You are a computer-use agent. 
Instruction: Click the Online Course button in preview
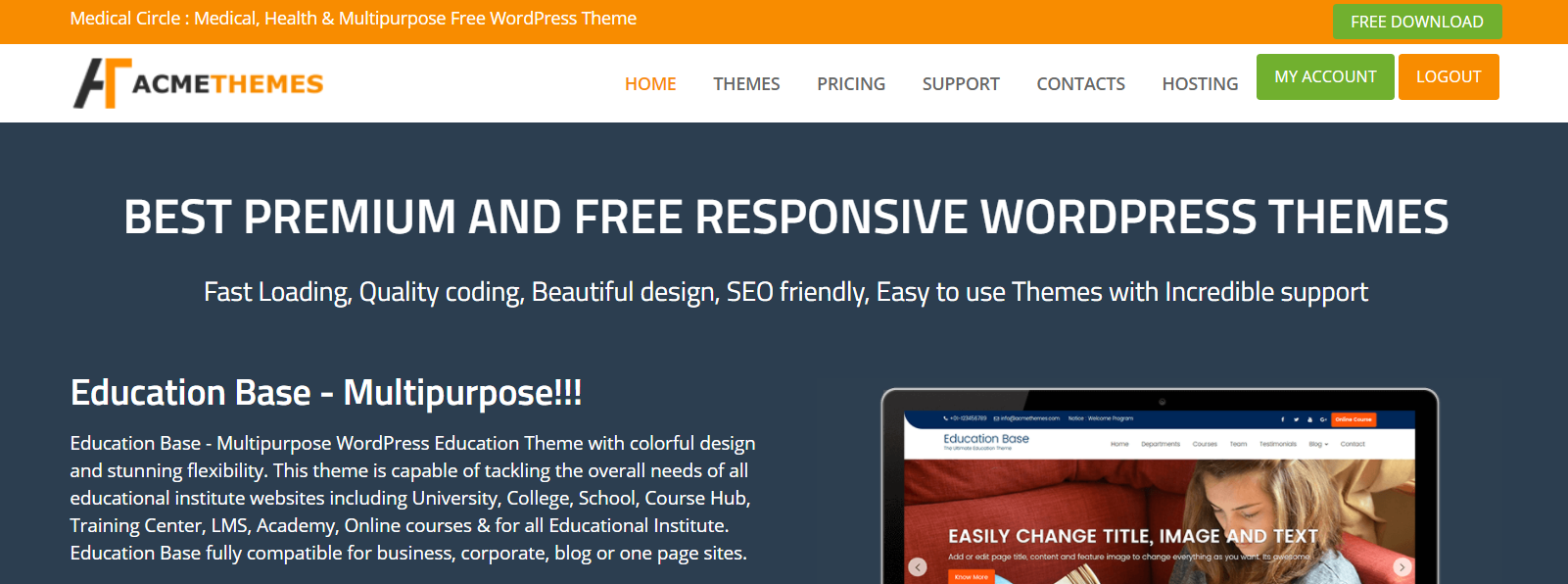tap(1354, 419)
